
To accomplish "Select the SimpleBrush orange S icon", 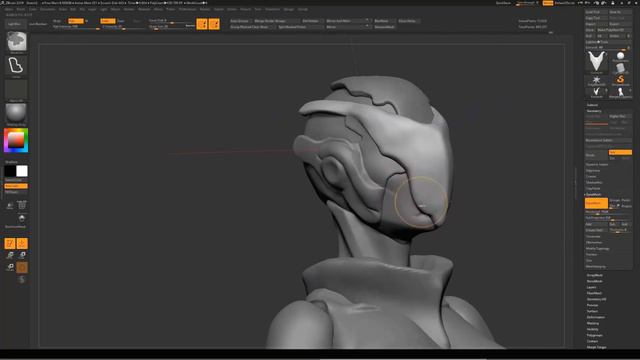I will pos(620,80).
